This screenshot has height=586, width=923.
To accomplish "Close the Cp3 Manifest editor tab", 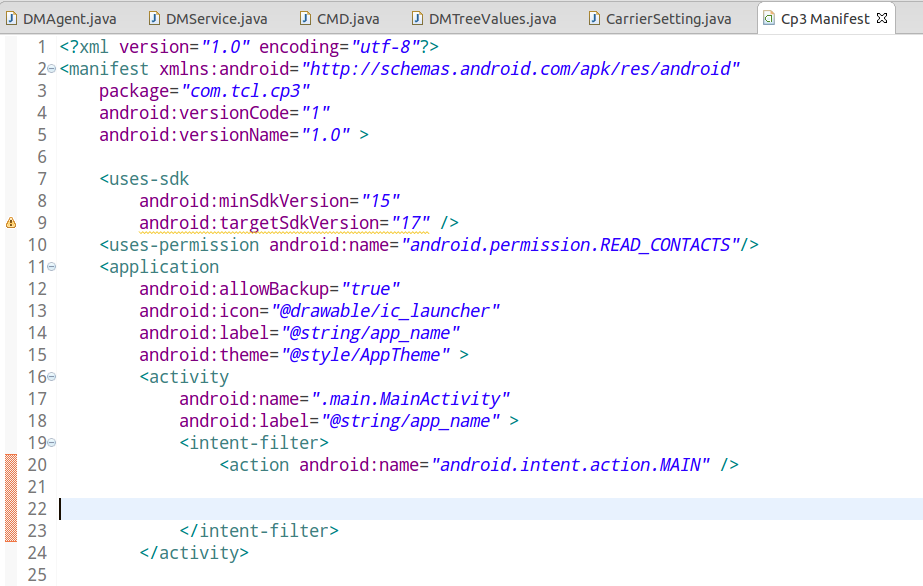I will click(881, 18).
